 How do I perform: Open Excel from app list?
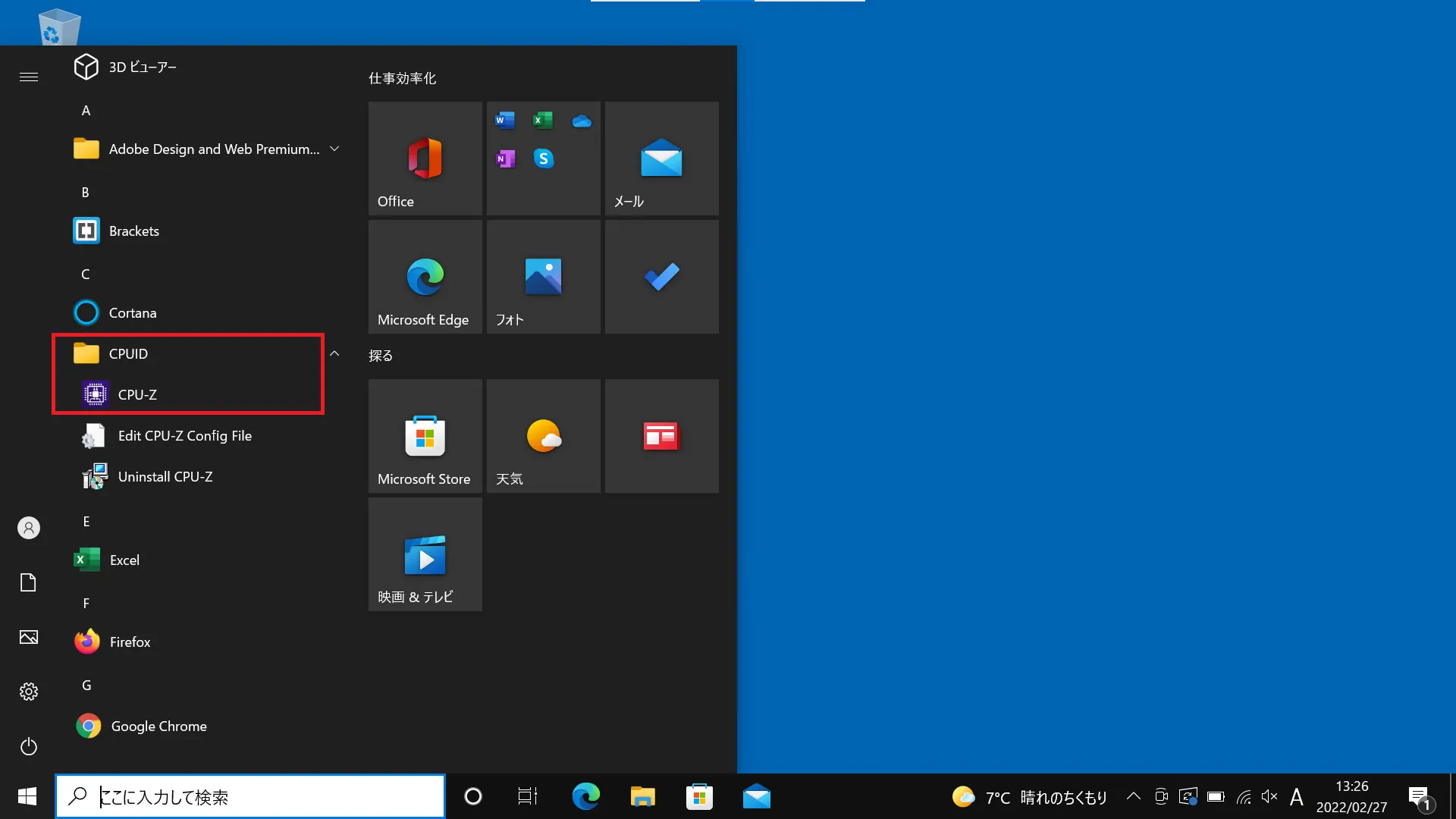click(124, 559)
